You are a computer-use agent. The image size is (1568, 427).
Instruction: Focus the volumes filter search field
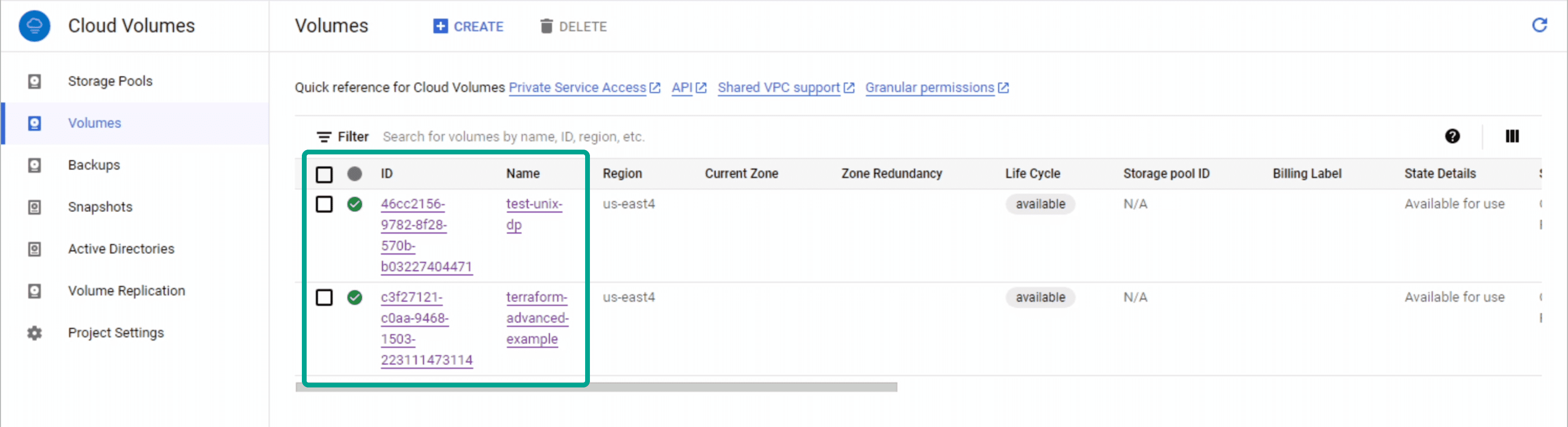pos(609,137)
